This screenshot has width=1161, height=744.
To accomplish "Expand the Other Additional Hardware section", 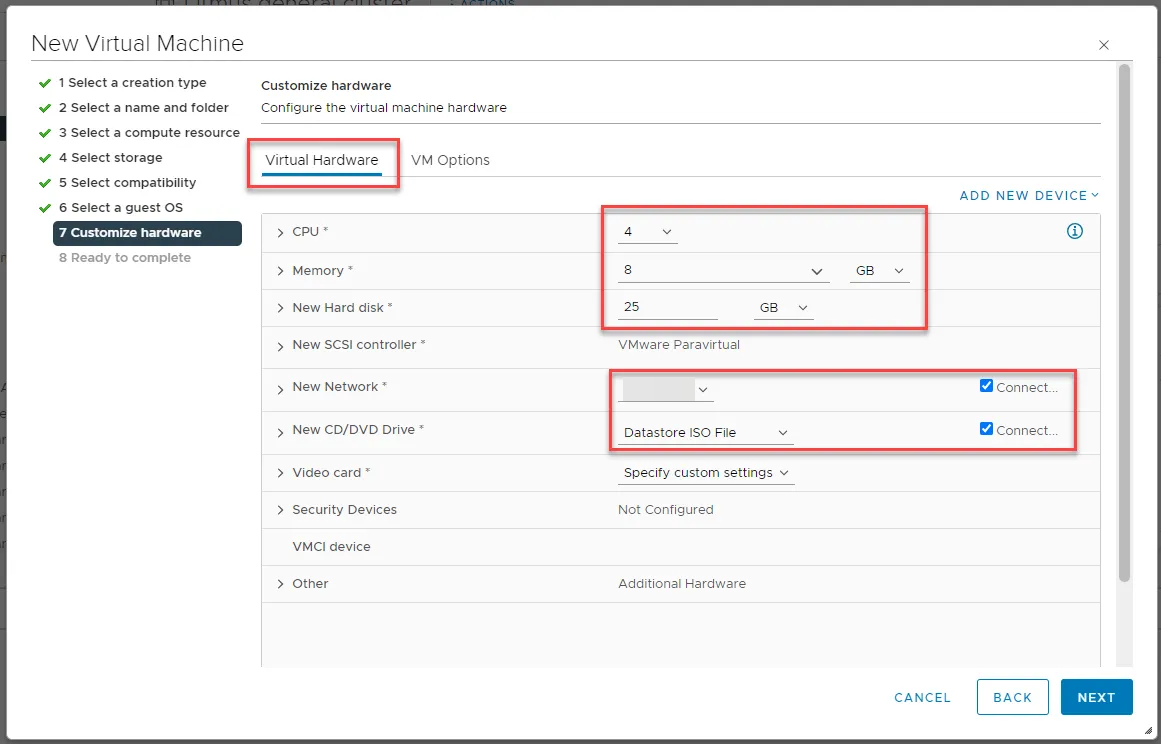I will [280, 583].
